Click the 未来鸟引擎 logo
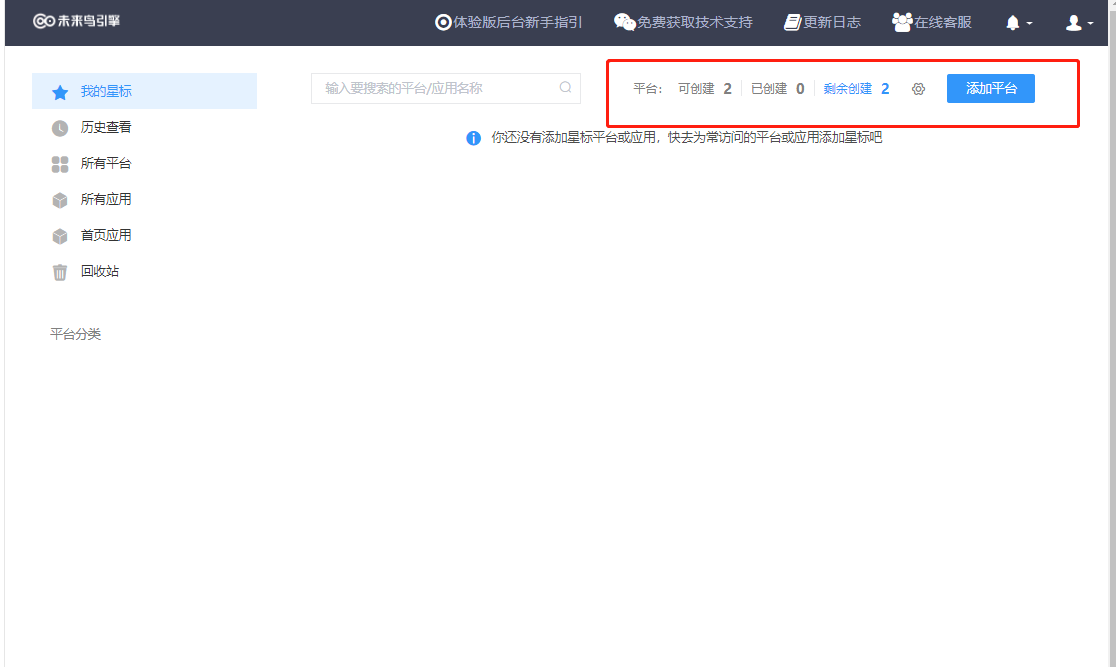The image size is (1116, 667). (76, 21)
